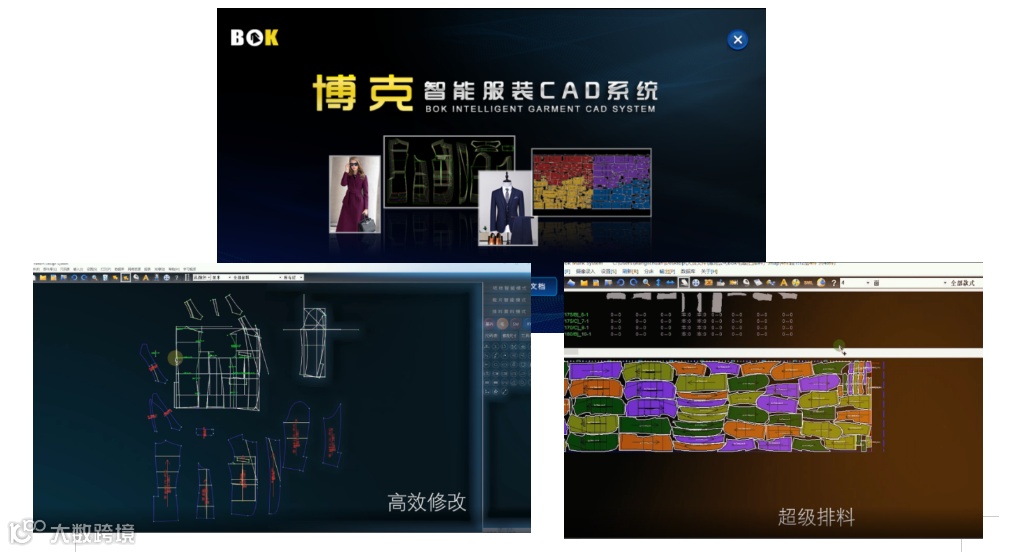Screen dimensions: 1035x552
Task: Open the 分床 menu in marker window
Action: (648, 271)
